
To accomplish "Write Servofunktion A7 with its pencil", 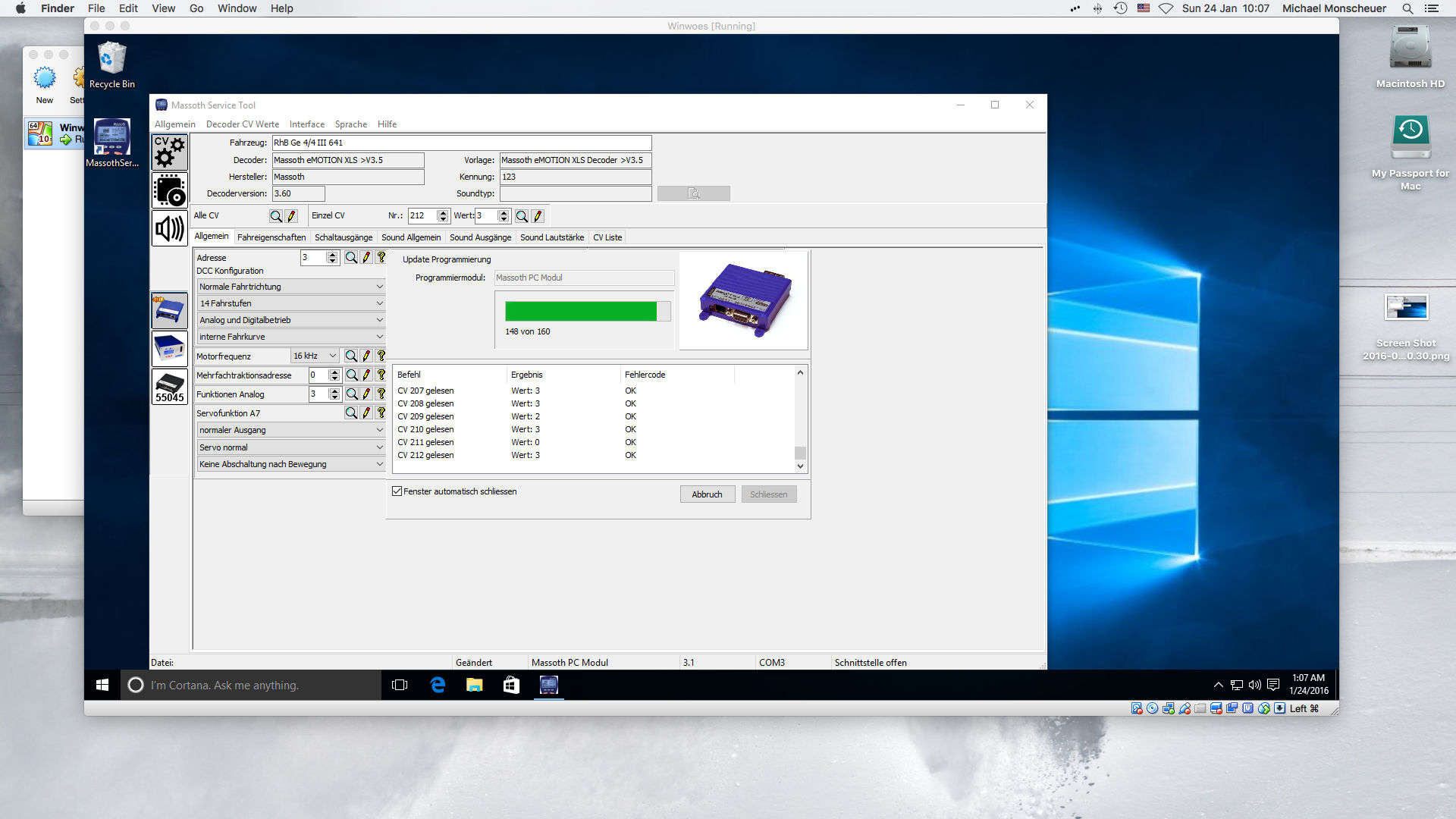I will click(x=366, y=413).
